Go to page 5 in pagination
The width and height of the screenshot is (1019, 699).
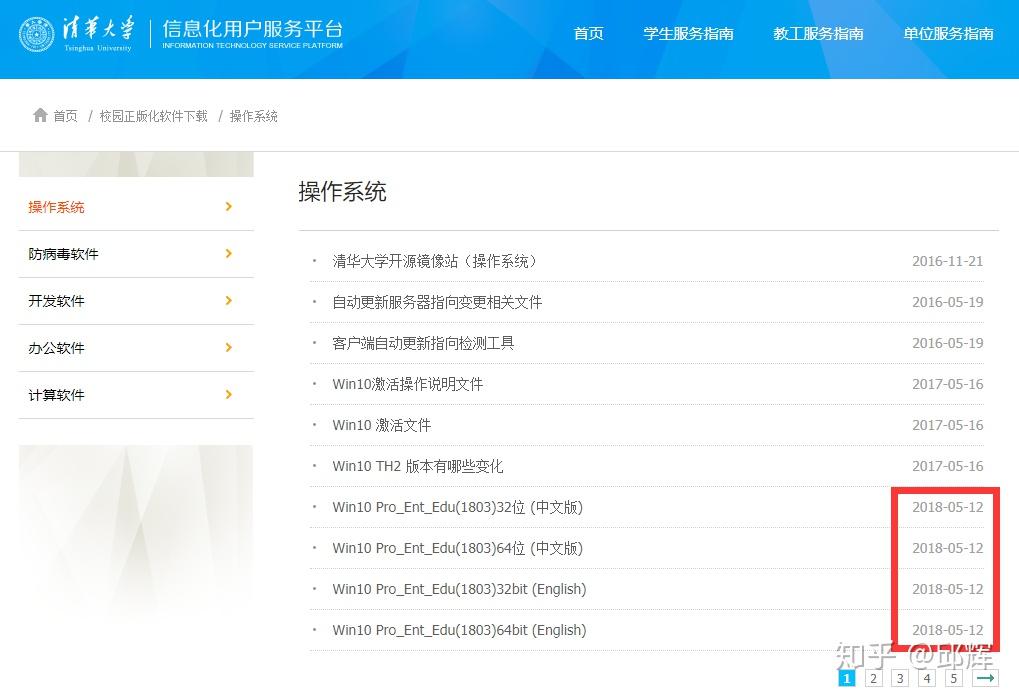pyautogui.click(x=953, y=678)
